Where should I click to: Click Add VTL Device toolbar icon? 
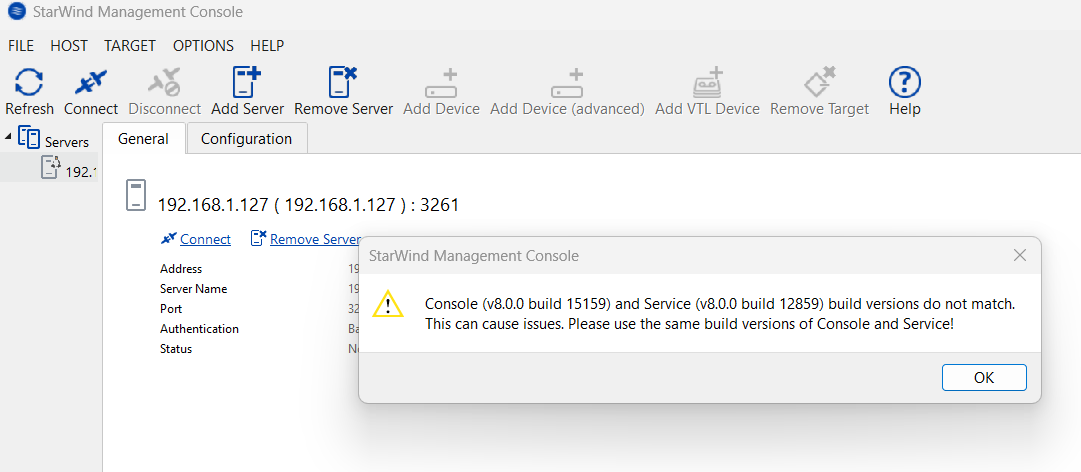pos(707,83)
